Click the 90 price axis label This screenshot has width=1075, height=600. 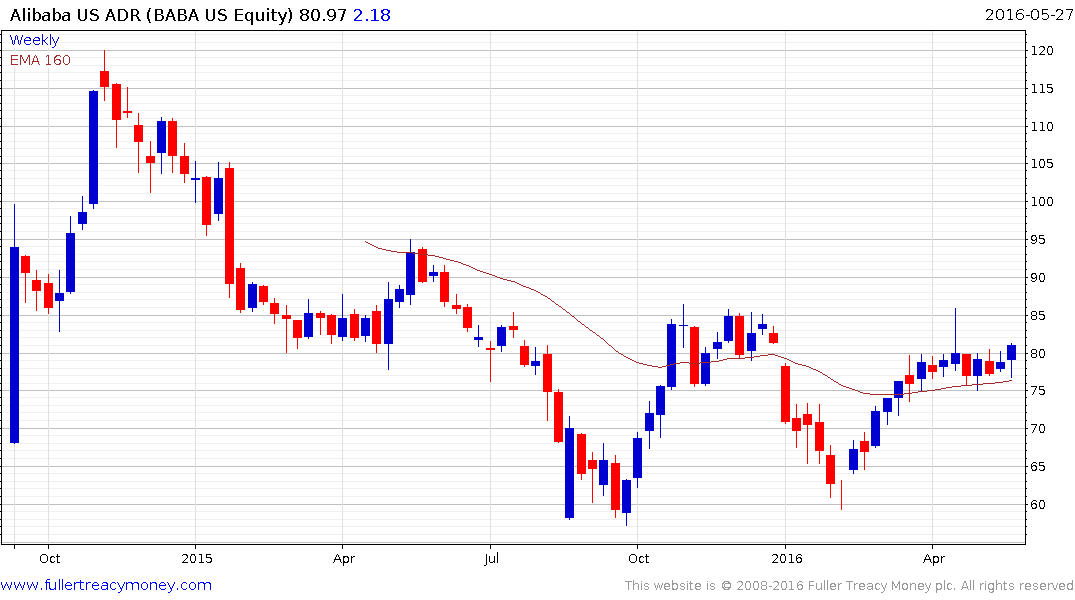(1038, 278)
